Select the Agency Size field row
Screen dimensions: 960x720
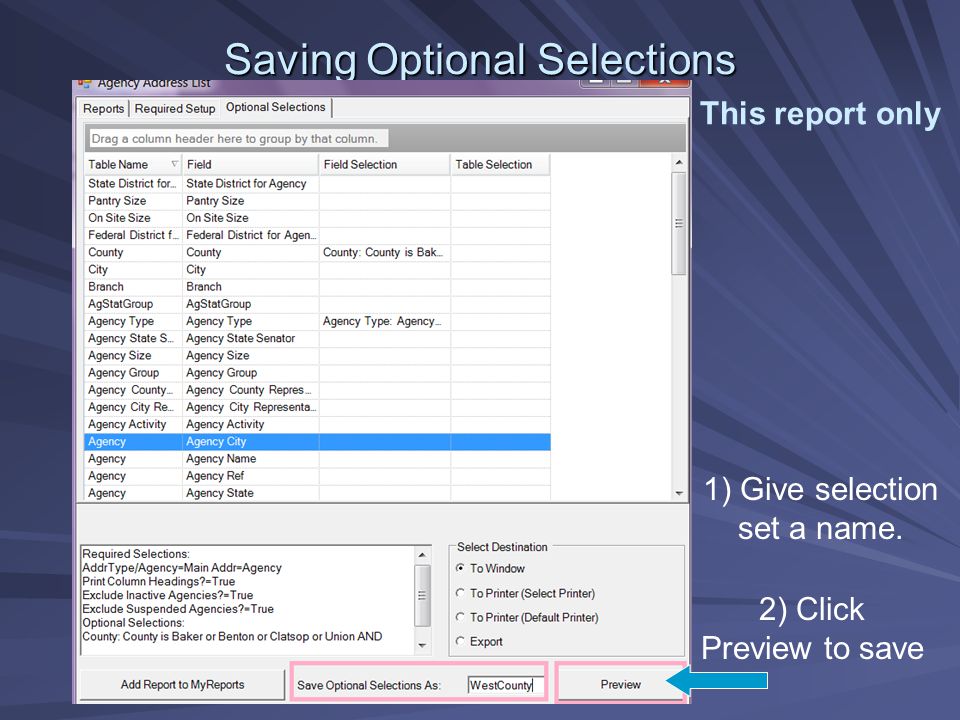click(x=317, y=355)
